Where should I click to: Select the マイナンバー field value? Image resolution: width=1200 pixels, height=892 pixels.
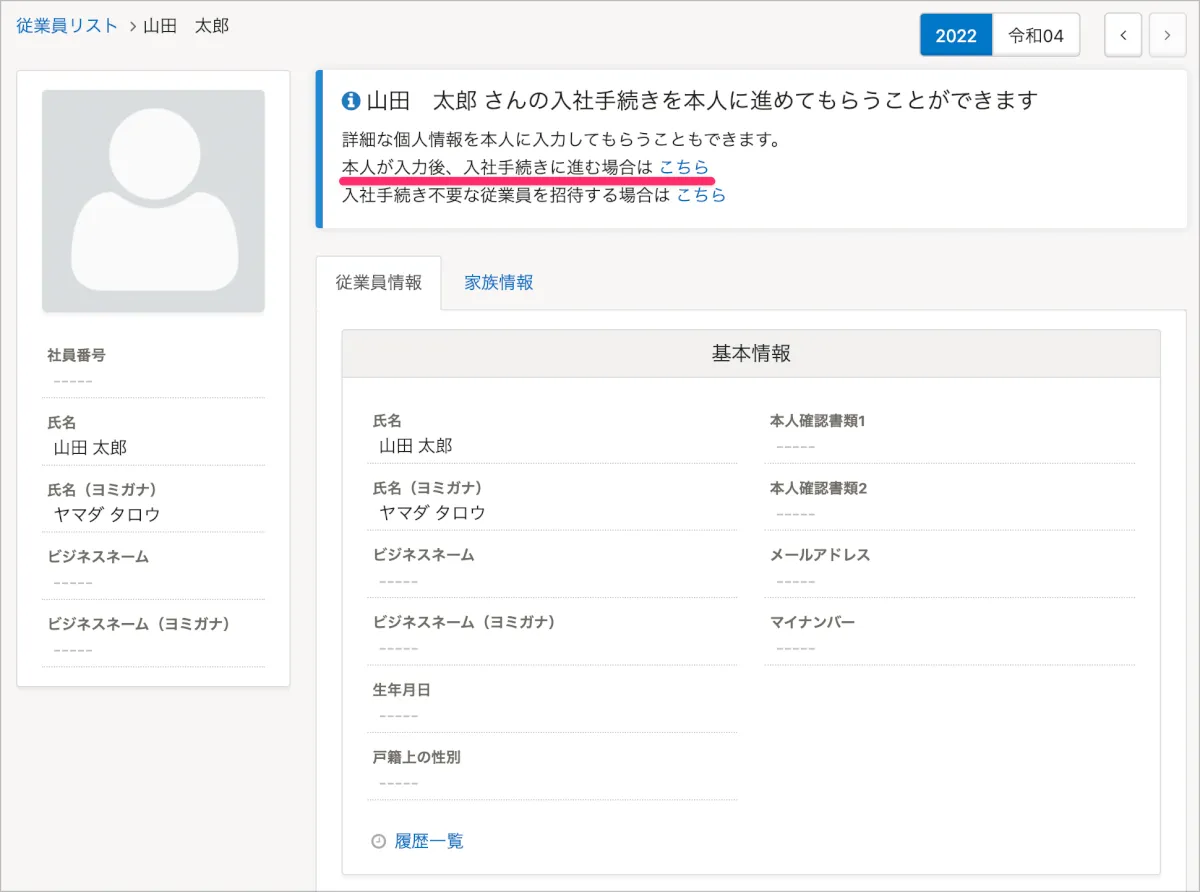[x=795, y=648]
